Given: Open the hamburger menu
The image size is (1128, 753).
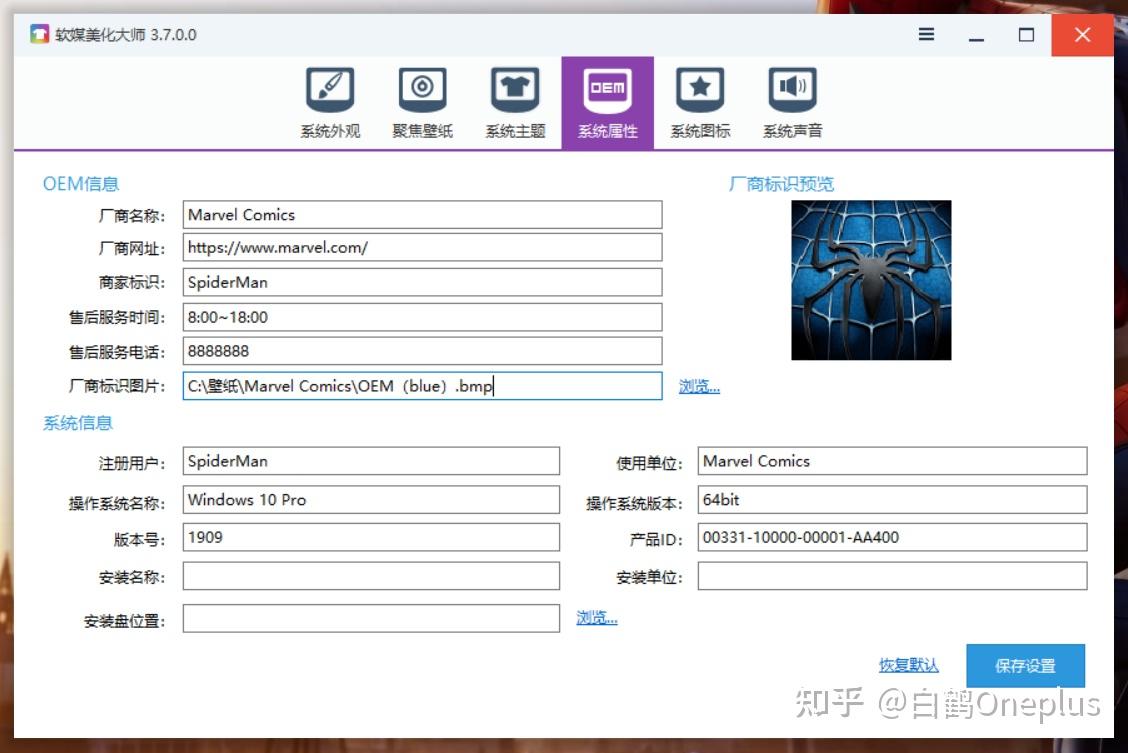Looking at the screenshot, I should pos(925,33).
